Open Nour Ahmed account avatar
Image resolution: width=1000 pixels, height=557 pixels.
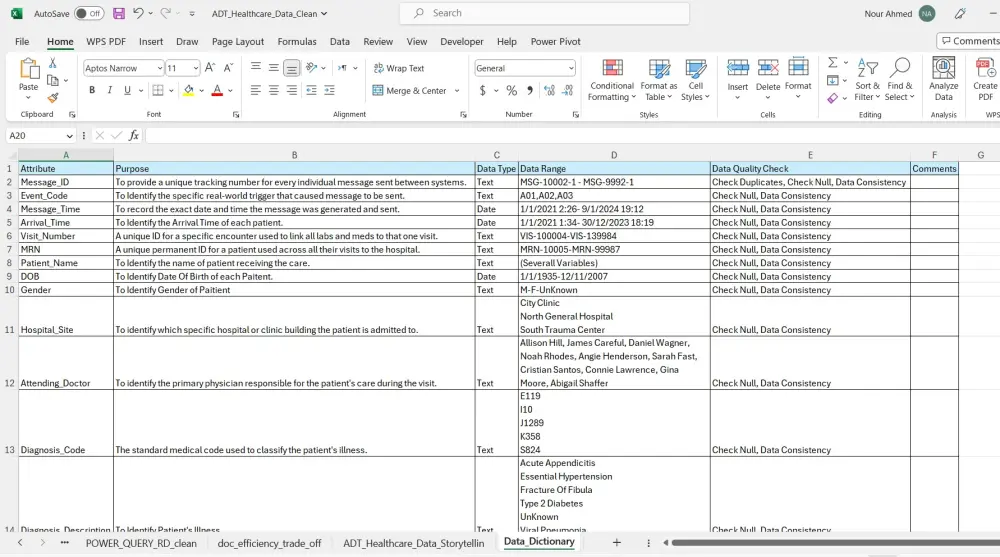click(x=927, y=13)
